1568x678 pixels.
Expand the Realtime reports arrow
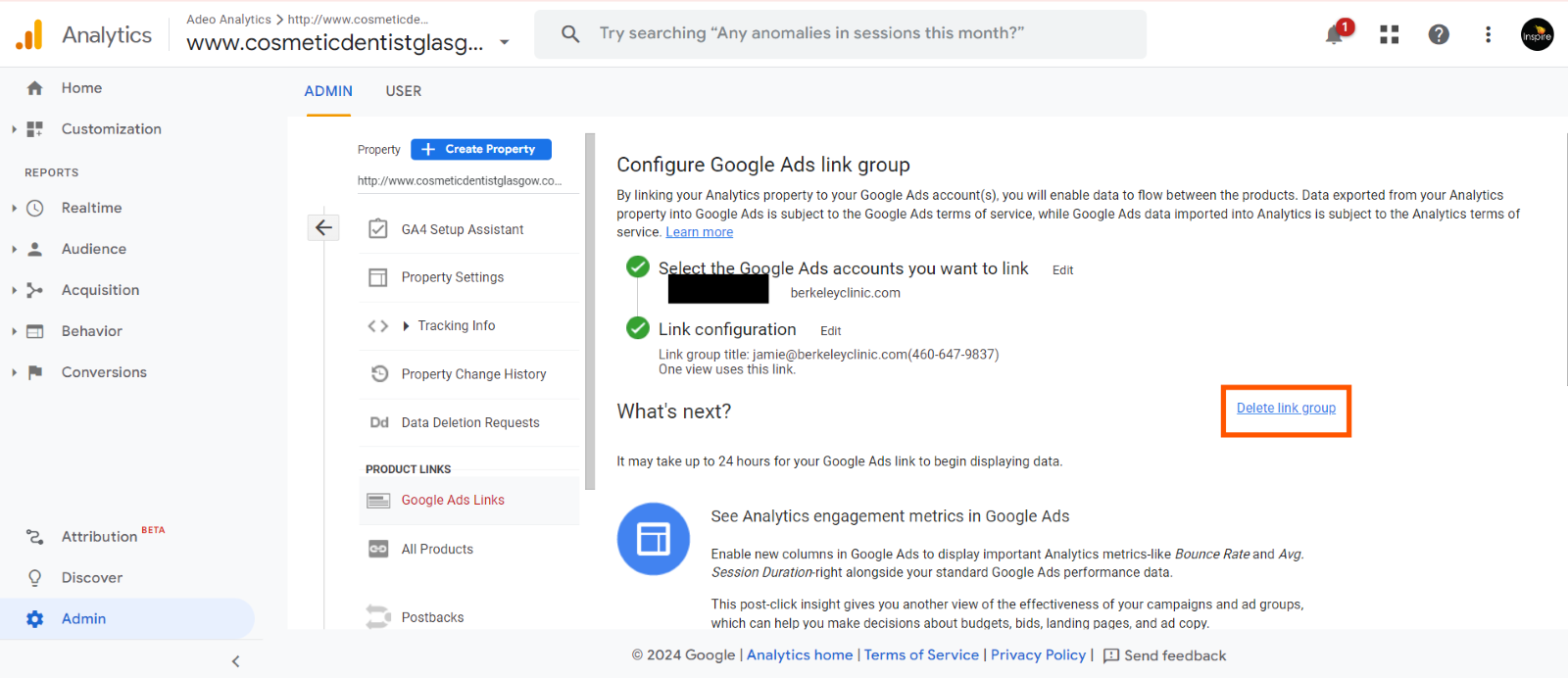(14, 208)
